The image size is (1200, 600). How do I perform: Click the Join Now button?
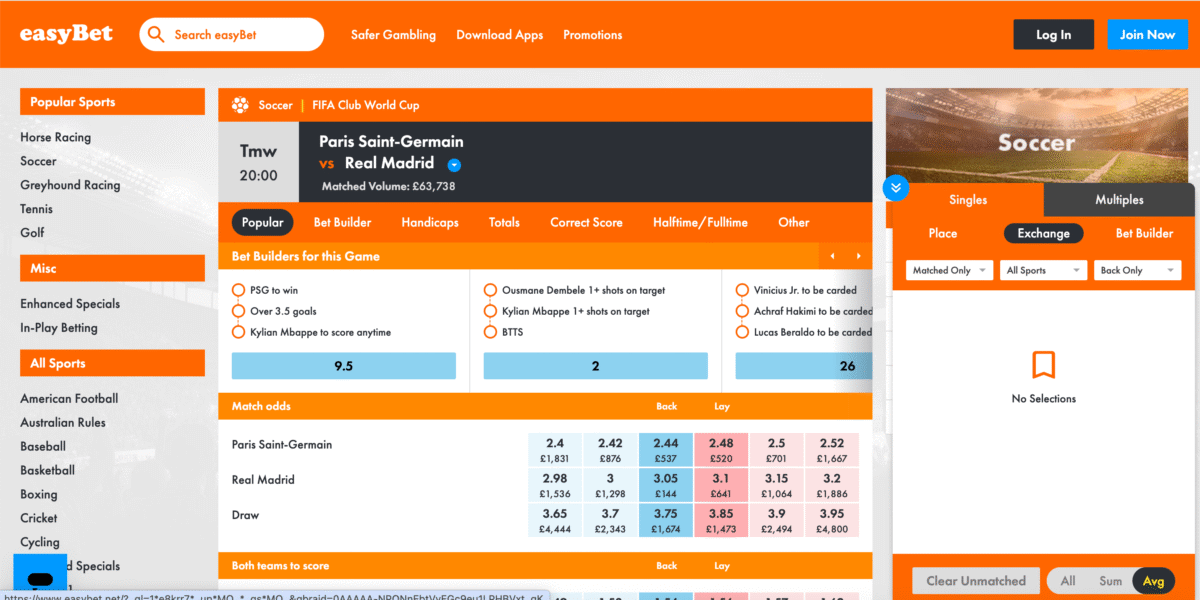pyautogui.click(x=1147, y=35)
